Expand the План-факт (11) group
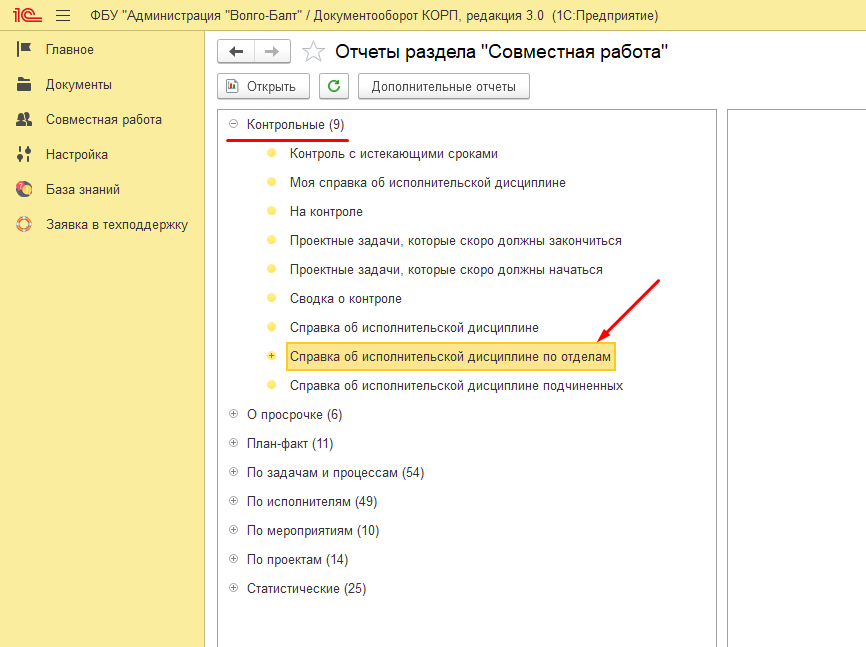Viewport: 866px width, 647px height. click(x=233, y=443)
